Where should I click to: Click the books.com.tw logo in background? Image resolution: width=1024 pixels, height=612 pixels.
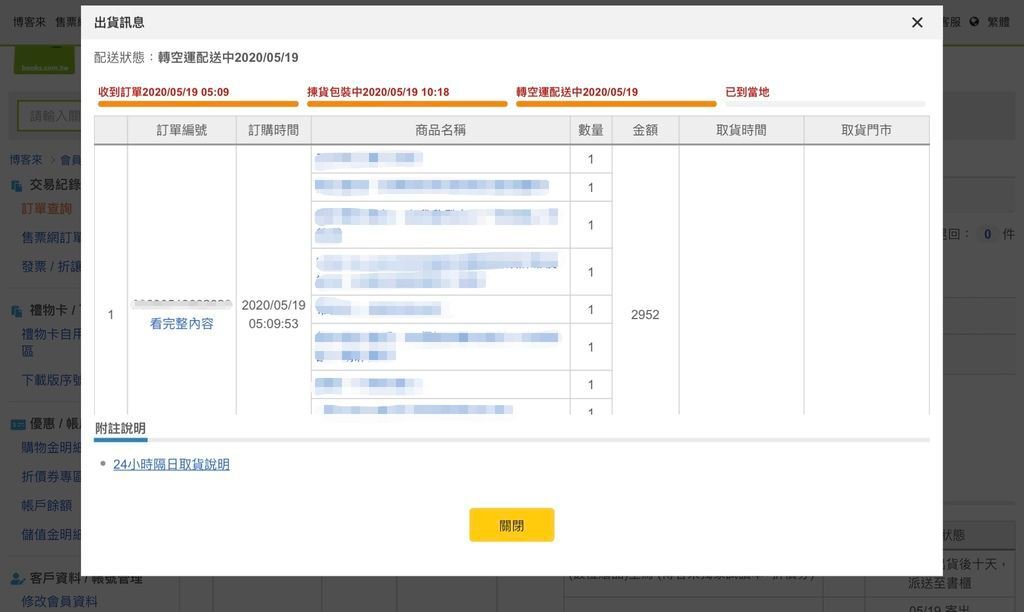coord(44,60)
